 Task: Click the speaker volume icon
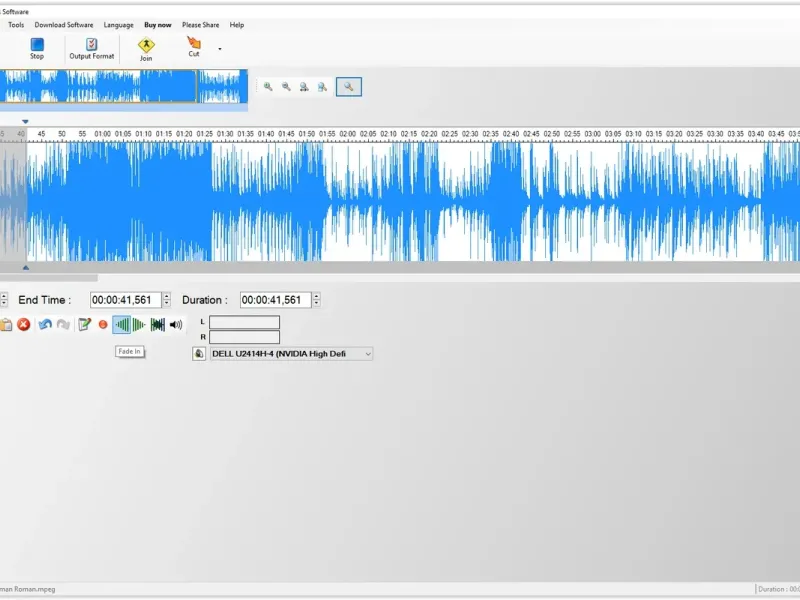[x=176, y=324]
